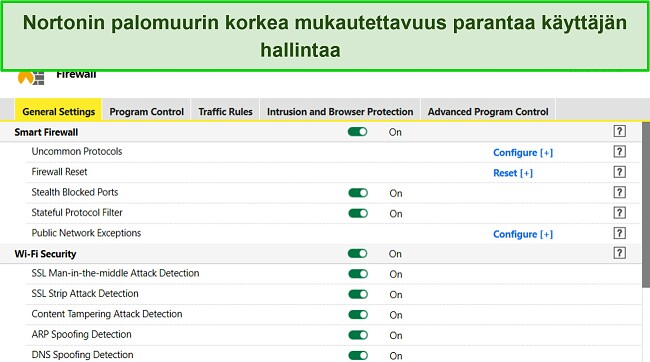This screenshot has width=650, height=362.
Task: Click the Wi-Fi Security heading
Action: coord(45,254)
